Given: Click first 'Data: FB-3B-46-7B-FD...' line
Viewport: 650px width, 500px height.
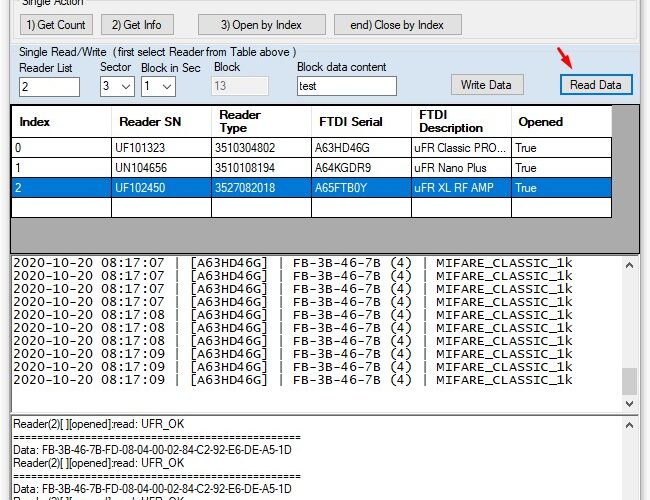Looking at the screenshot, I should (x=152, y=450).
